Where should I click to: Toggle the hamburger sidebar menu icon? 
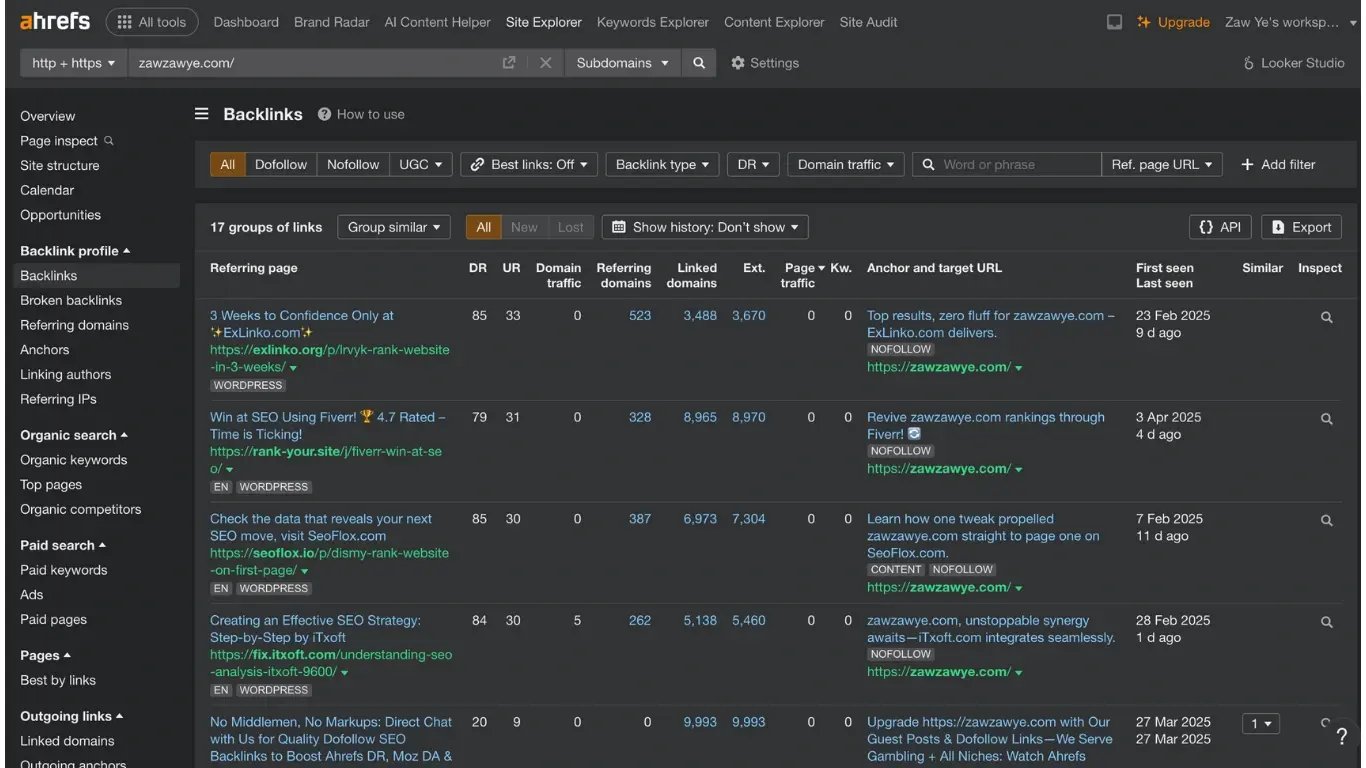[x=202, y=114]
